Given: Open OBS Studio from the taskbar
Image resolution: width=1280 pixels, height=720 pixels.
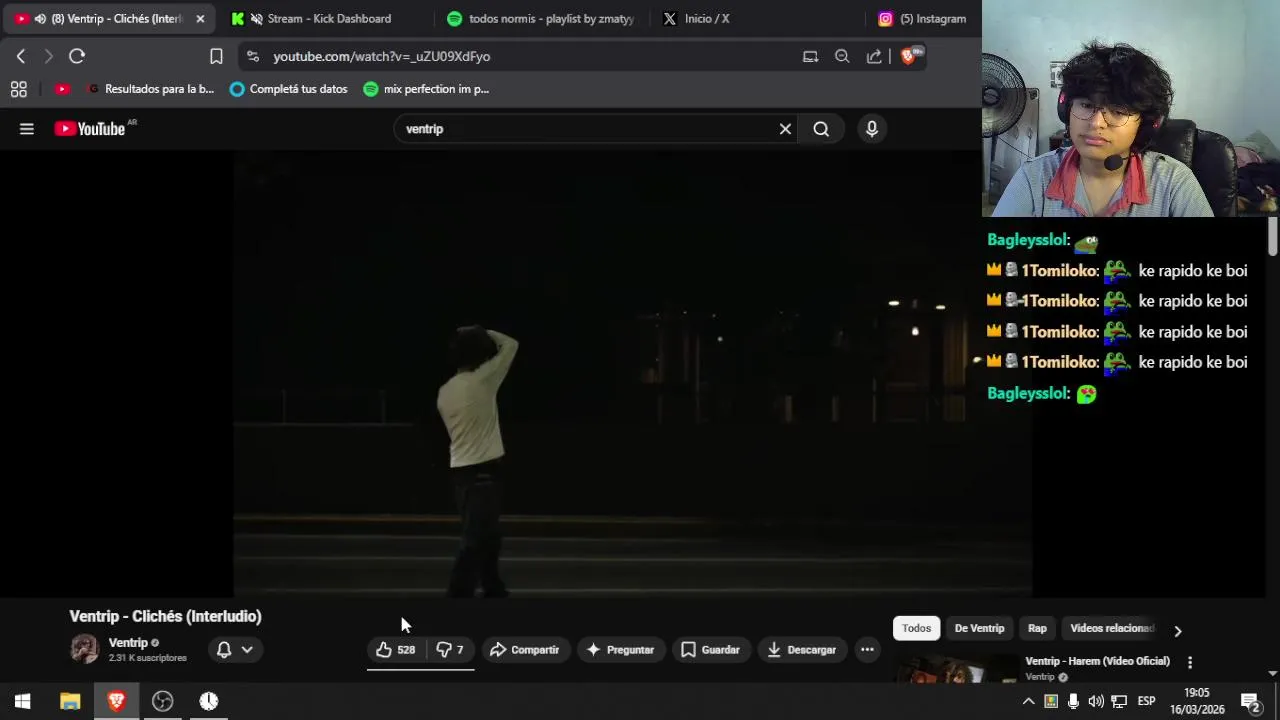Looking at the screenshot, I should (x=162, y=701).
